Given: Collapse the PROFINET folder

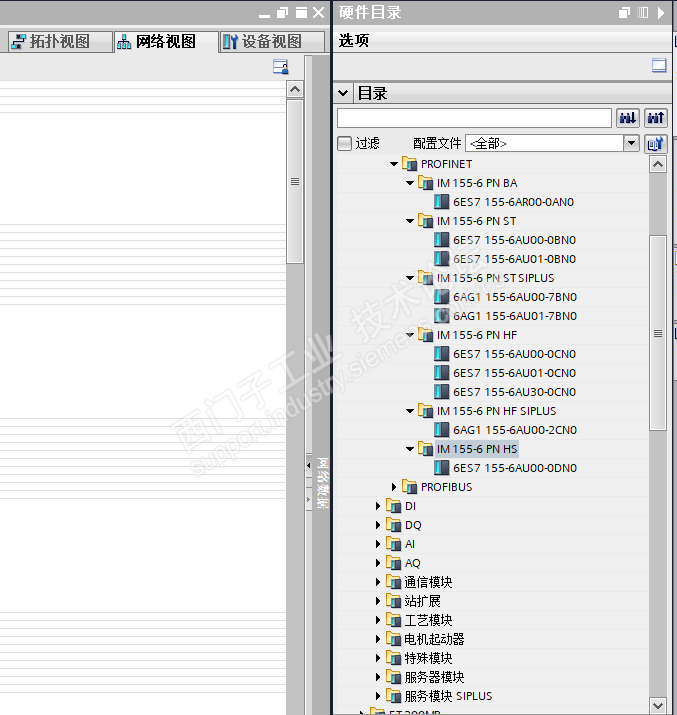Looking at the screenshot, I should tap(394, 164).
